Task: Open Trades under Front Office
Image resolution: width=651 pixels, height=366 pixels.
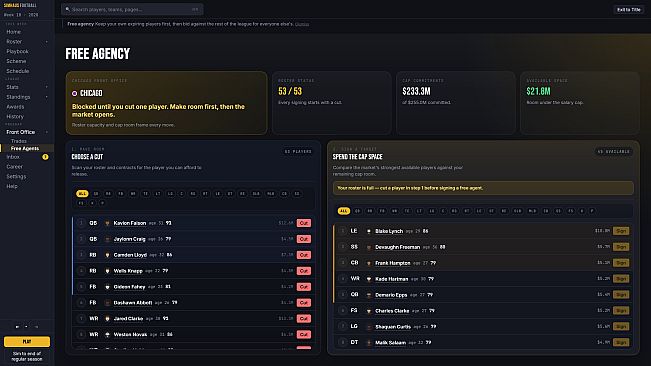Action: point(19,141)
